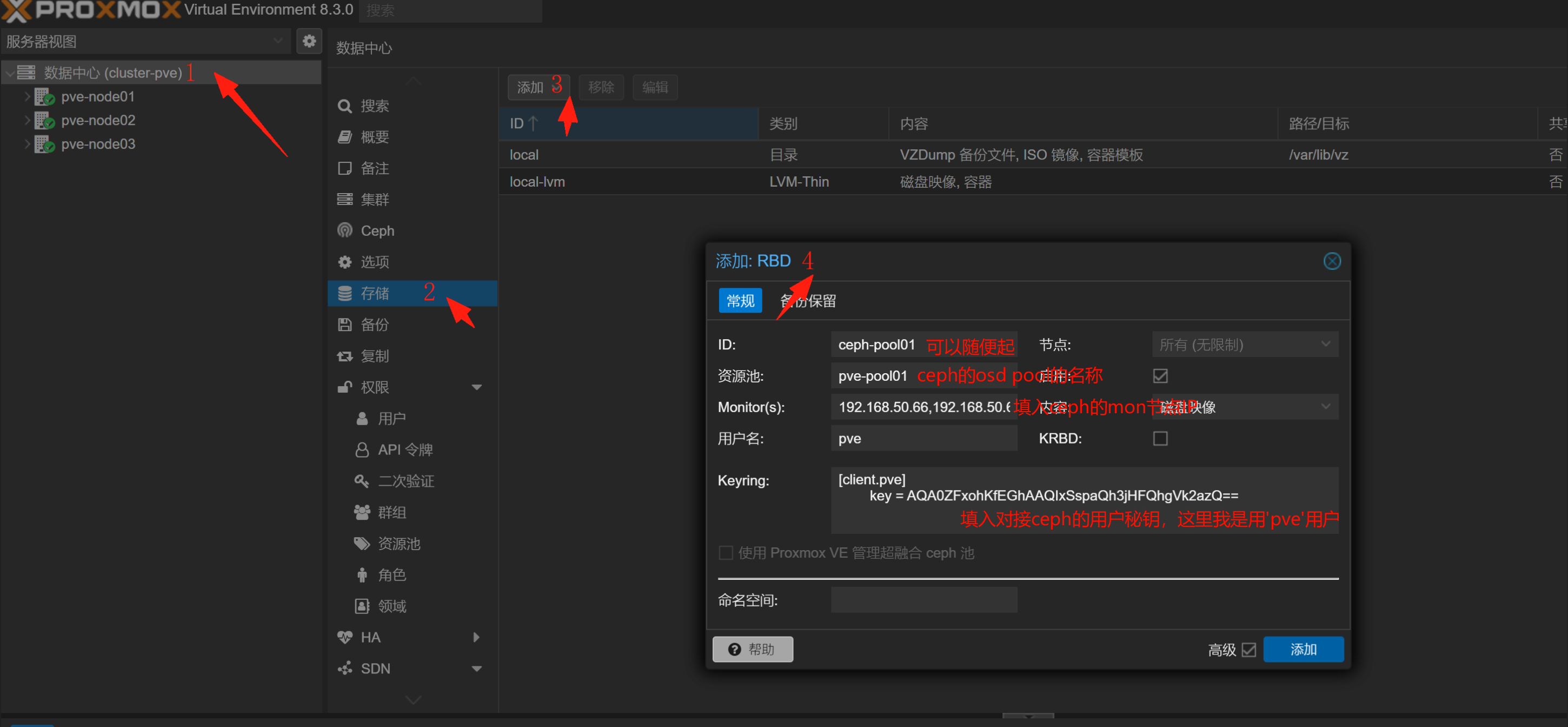The height and width of the screenshot is (727, 1568).
Task: Open the Options (选项) gear icon
Action: click(344, 262)
